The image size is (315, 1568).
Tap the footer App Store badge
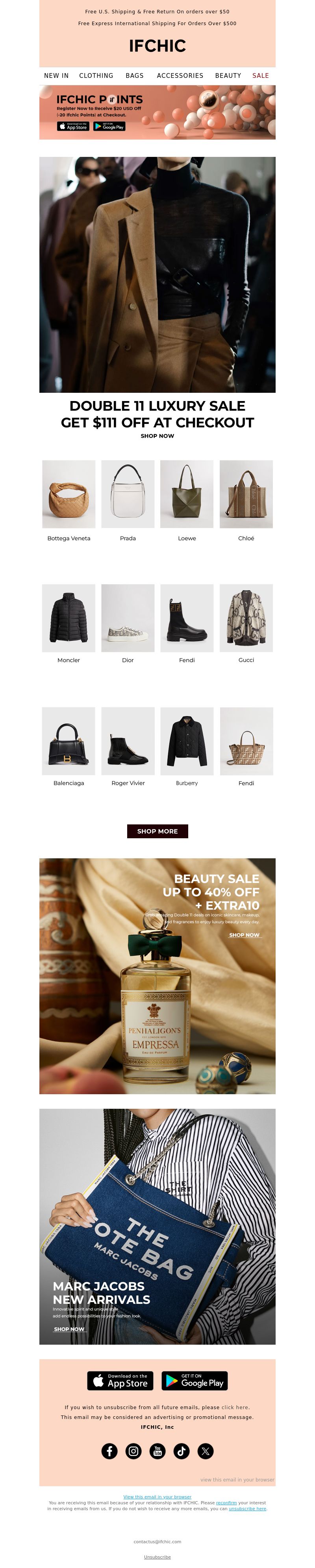click(120, 1380)
